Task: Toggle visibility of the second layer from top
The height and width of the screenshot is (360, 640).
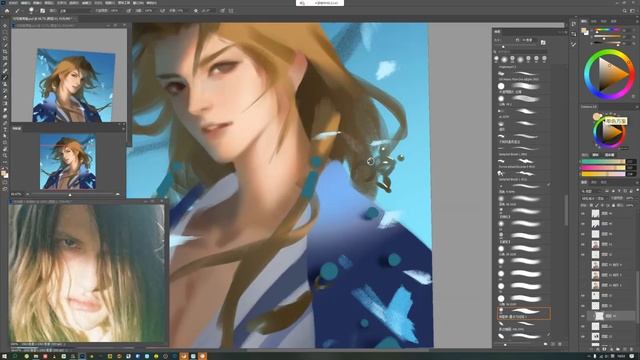Action: click(583, 224)
